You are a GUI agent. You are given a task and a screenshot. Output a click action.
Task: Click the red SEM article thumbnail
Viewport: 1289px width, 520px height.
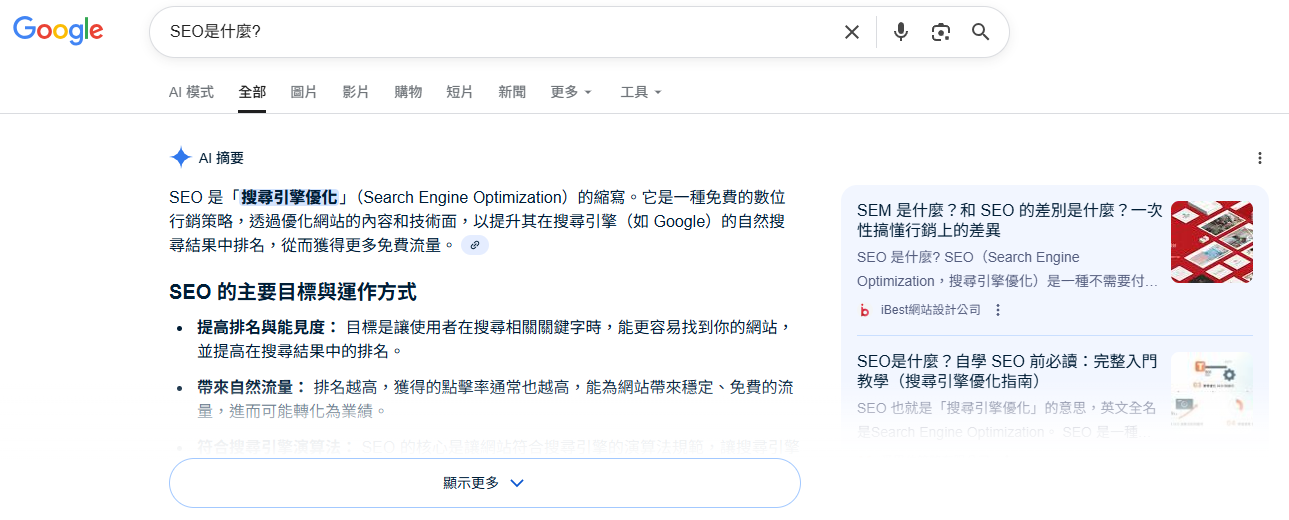coord(1211,242)
